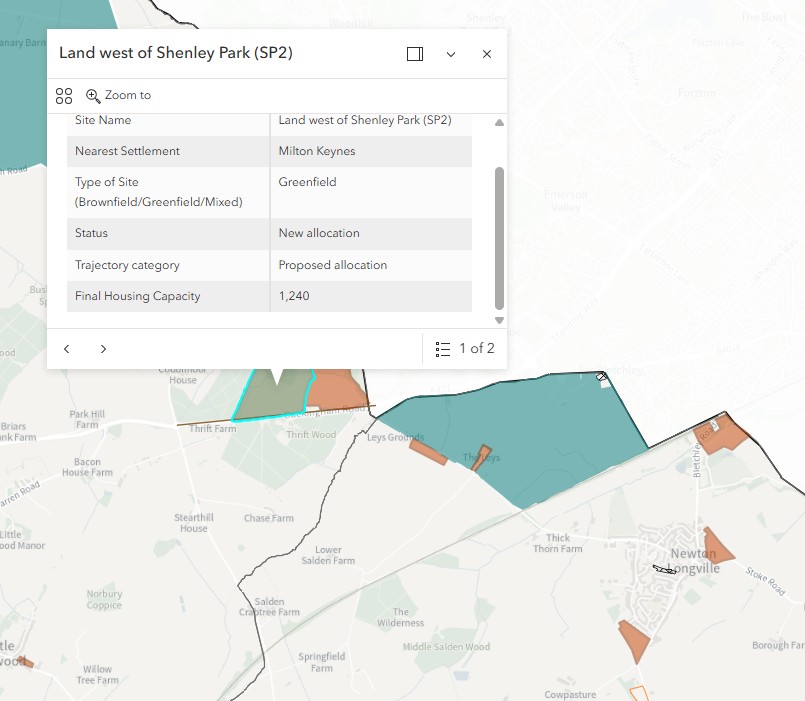This screenshot has width=805, height=701.
Task: Select the orange polygon at Bletchley Road
Action: 721,435
